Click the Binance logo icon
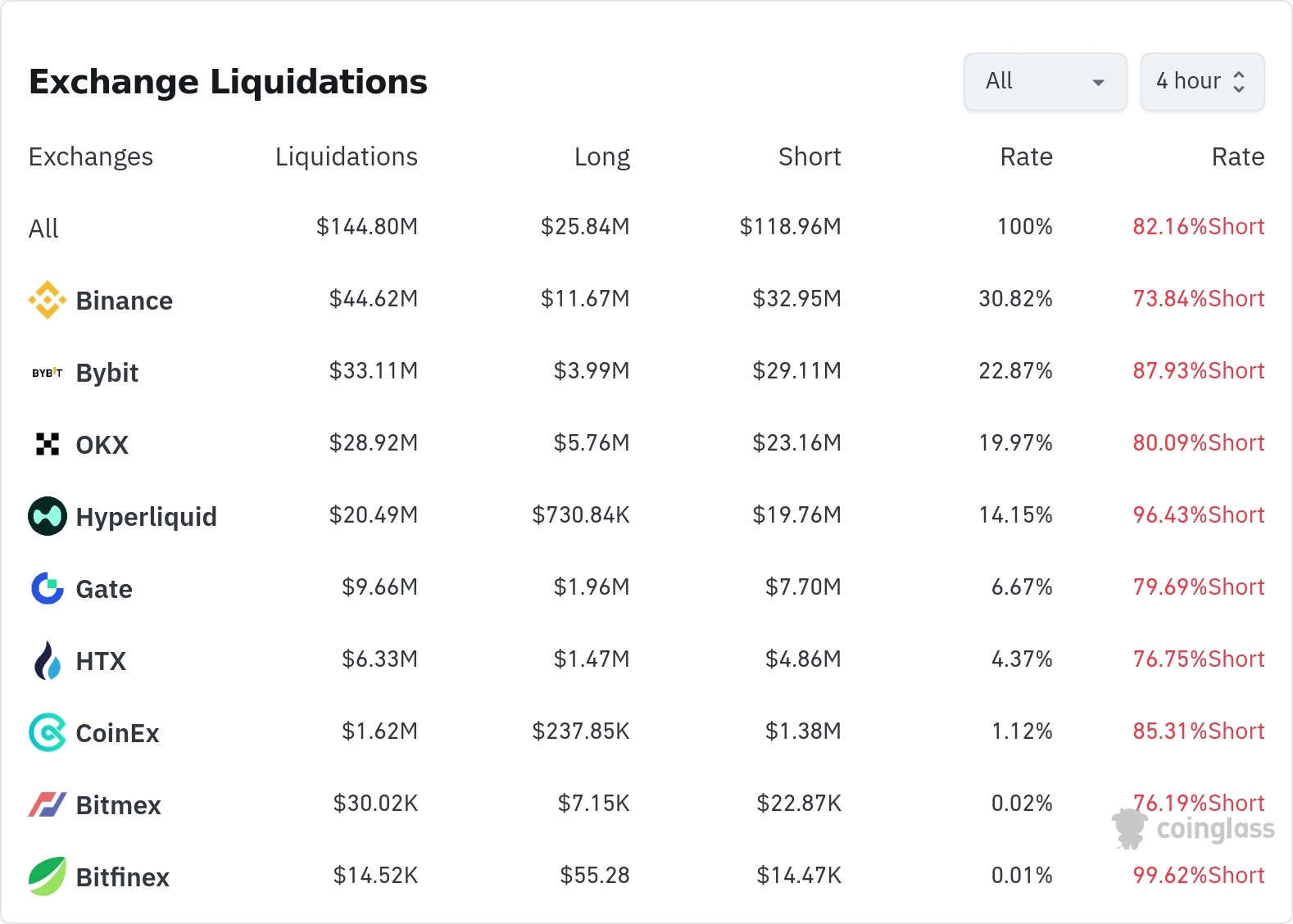The image size is (1293, 924). click(x=48, y=300)
